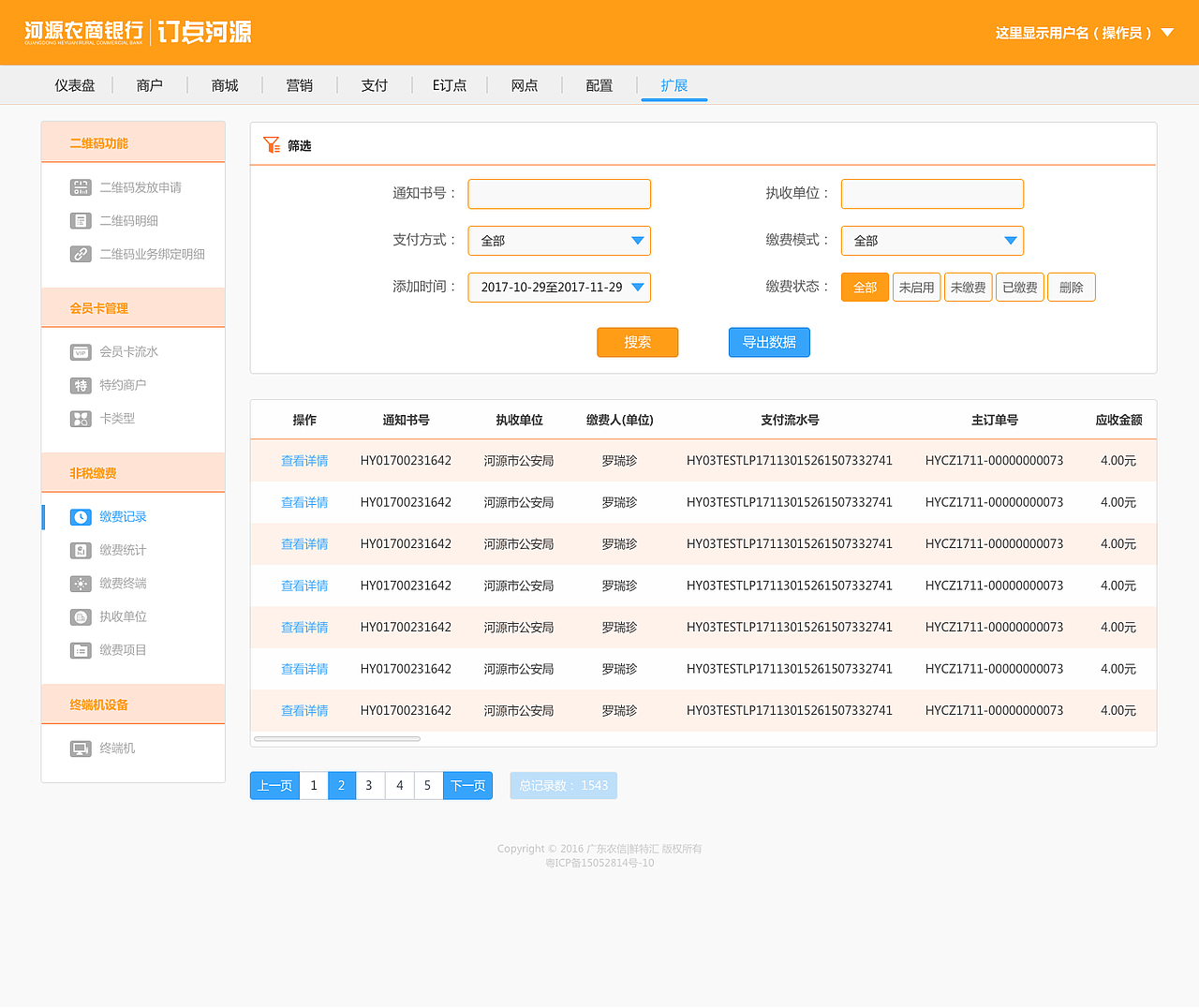The width and height of the screenshot is (1199, 1008).
Task: Click the 会员卡管理 sidebar section header
Action: [x=133, y=308]
